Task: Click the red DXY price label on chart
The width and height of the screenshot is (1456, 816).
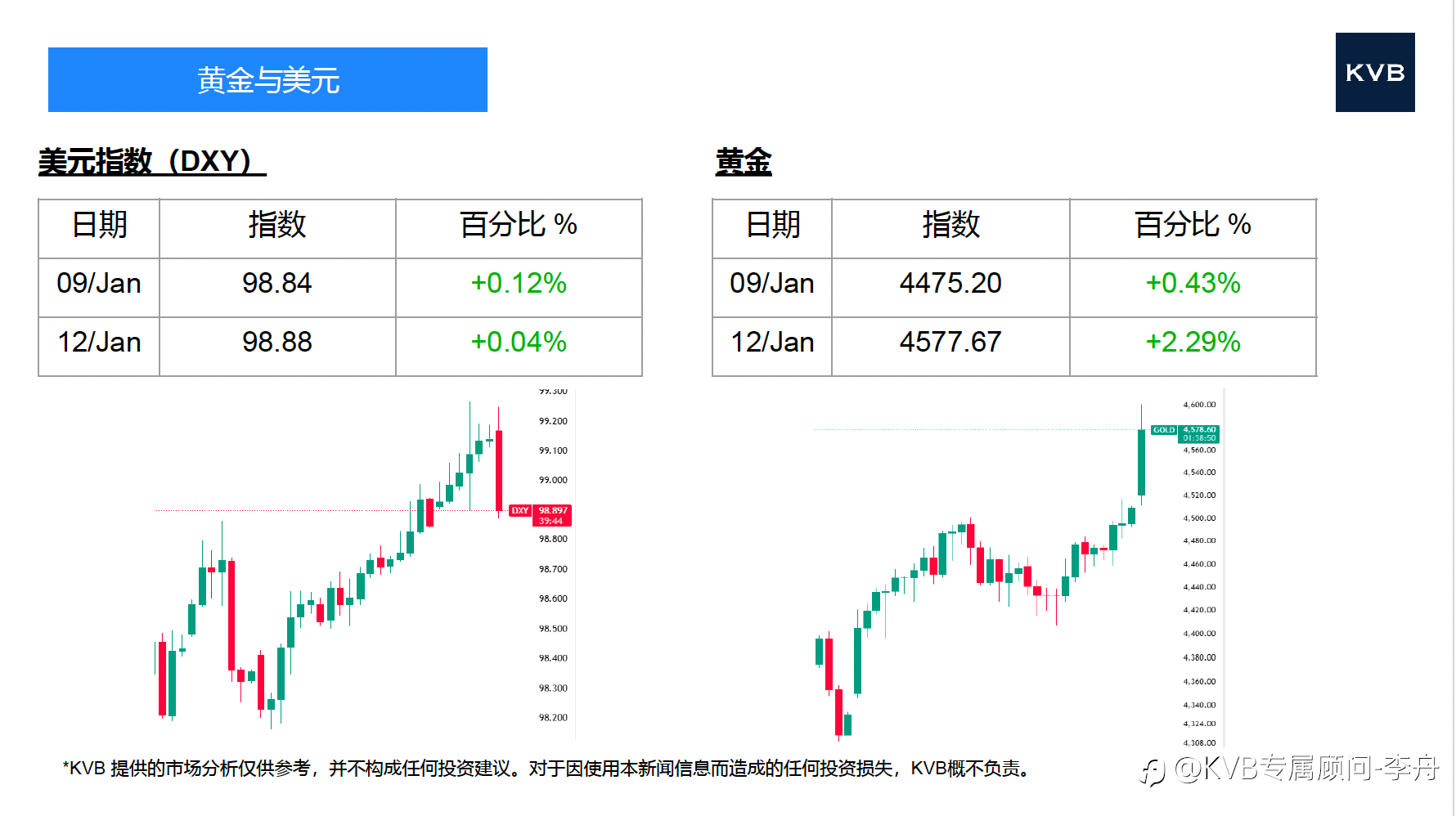Action: click(541, 515)
